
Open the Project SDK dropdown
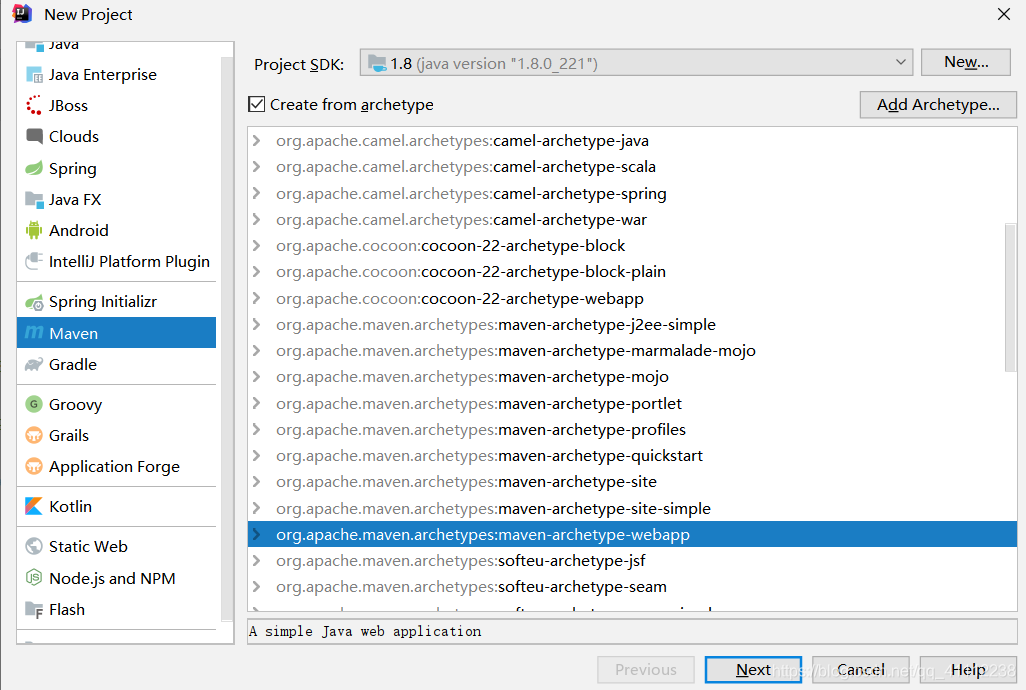(x=900, y=63)
